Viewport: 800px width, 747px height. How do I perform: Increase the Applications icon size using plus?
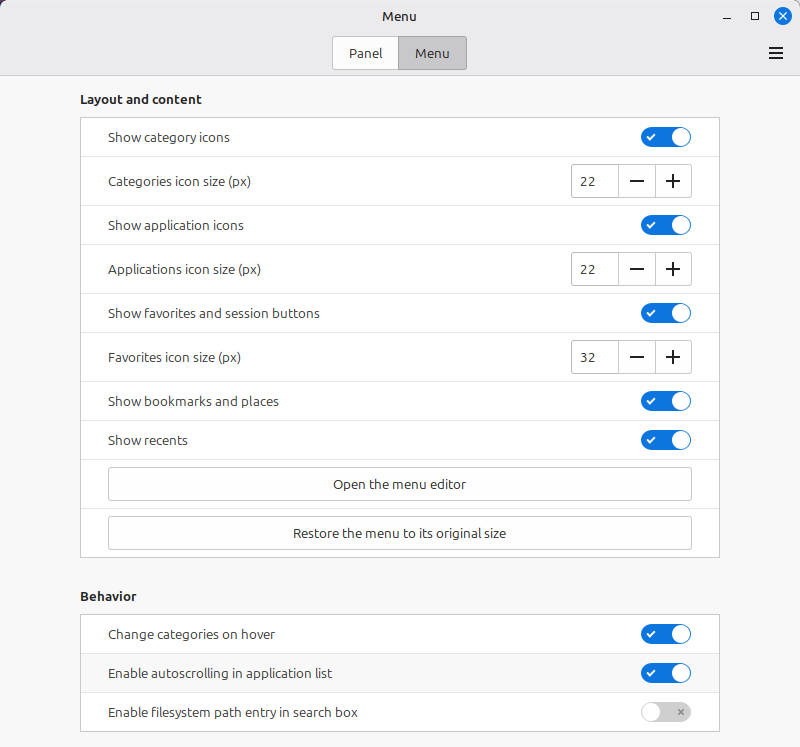click(673, 269)
